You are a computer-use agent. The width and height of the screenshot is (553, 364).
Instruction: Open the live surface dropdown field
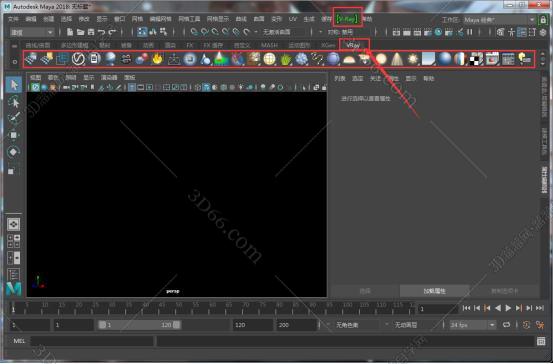tap(282, 32)
